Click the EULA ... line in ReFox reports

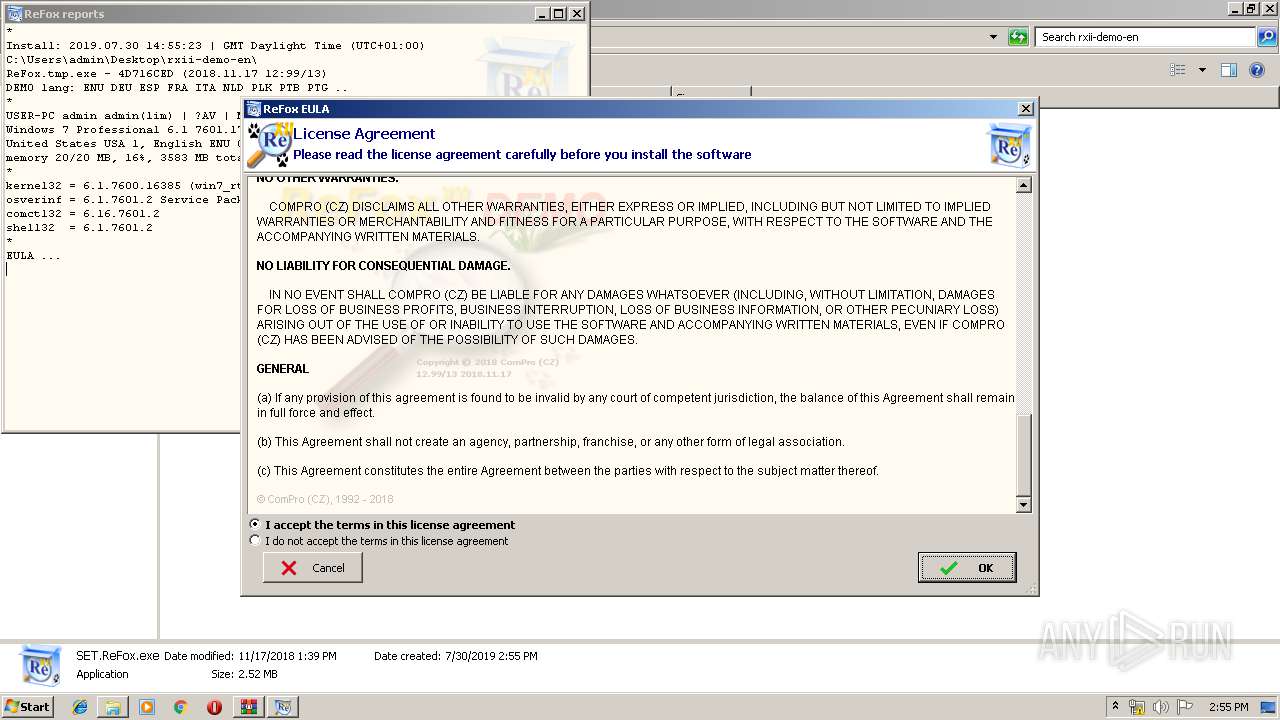tap(33, 256)
